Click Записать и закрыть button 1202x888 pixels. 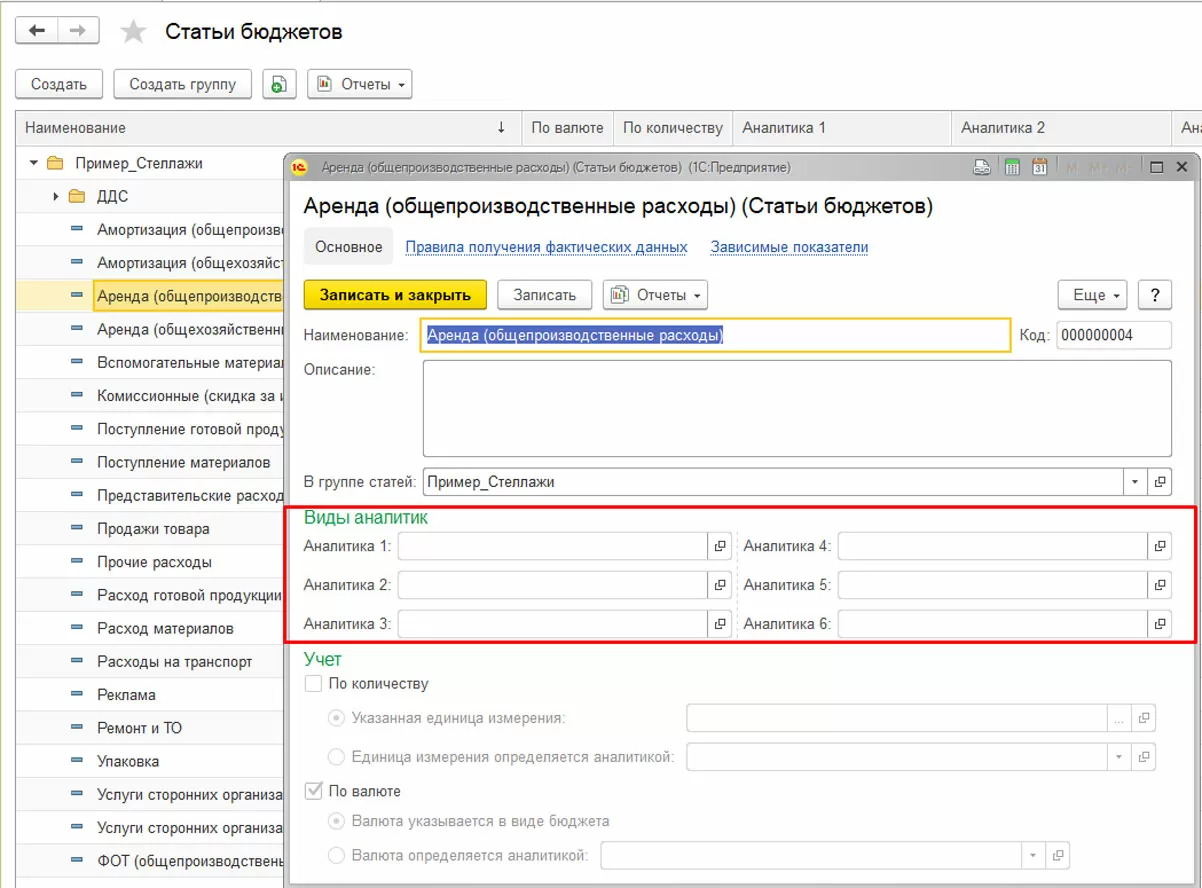pyautogui.click(x=395, y=295)
